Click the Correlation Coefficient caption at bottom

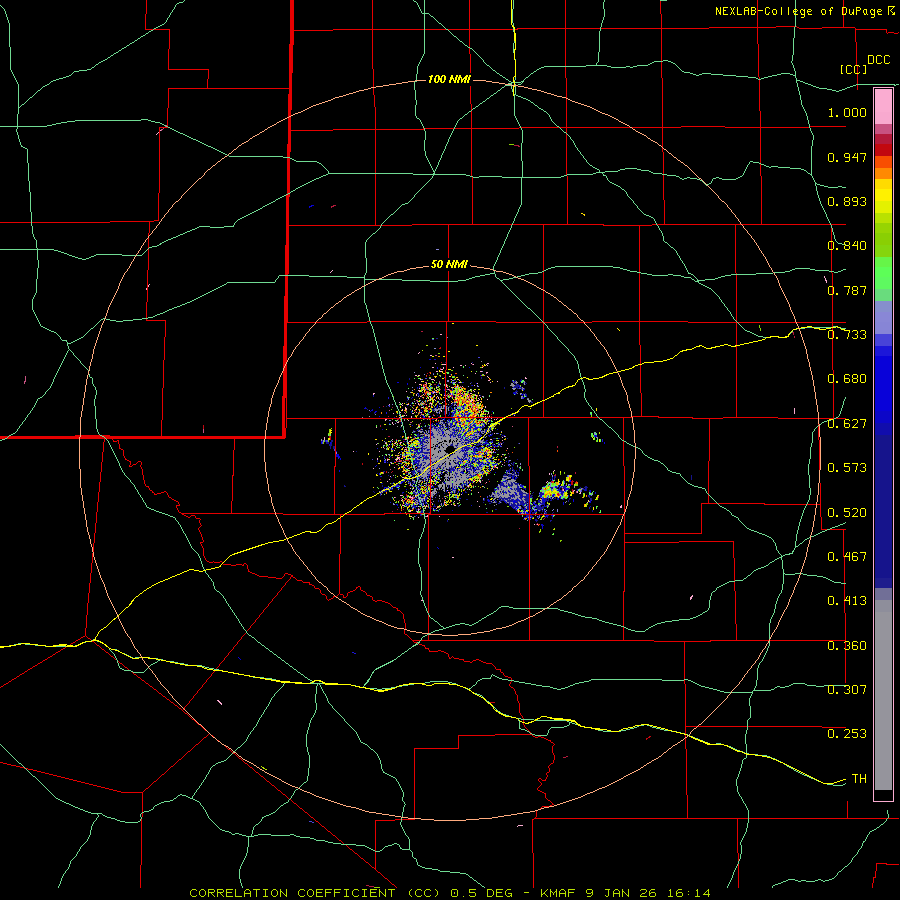(449, 893)
